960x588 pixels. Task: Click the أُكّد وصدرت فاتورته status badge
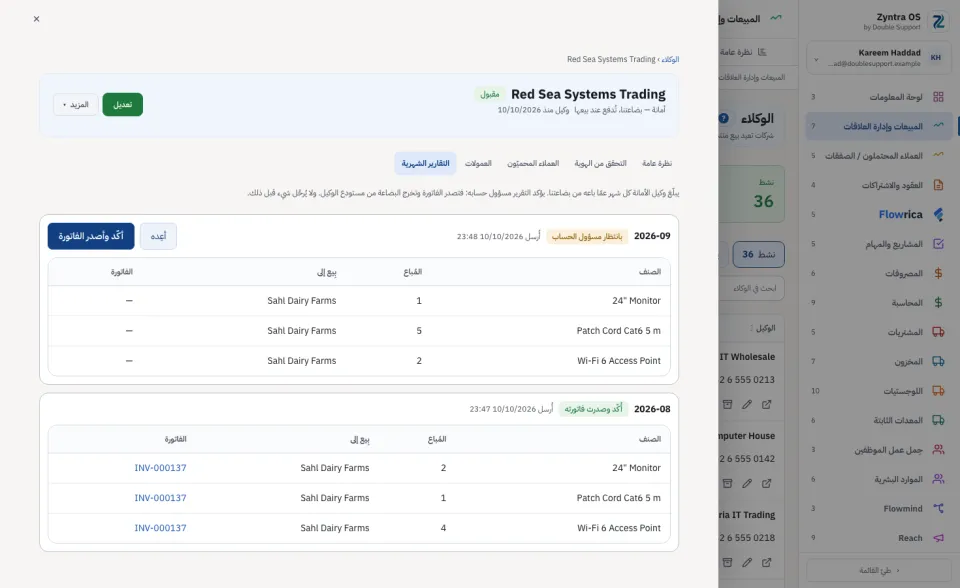[593, 409]
